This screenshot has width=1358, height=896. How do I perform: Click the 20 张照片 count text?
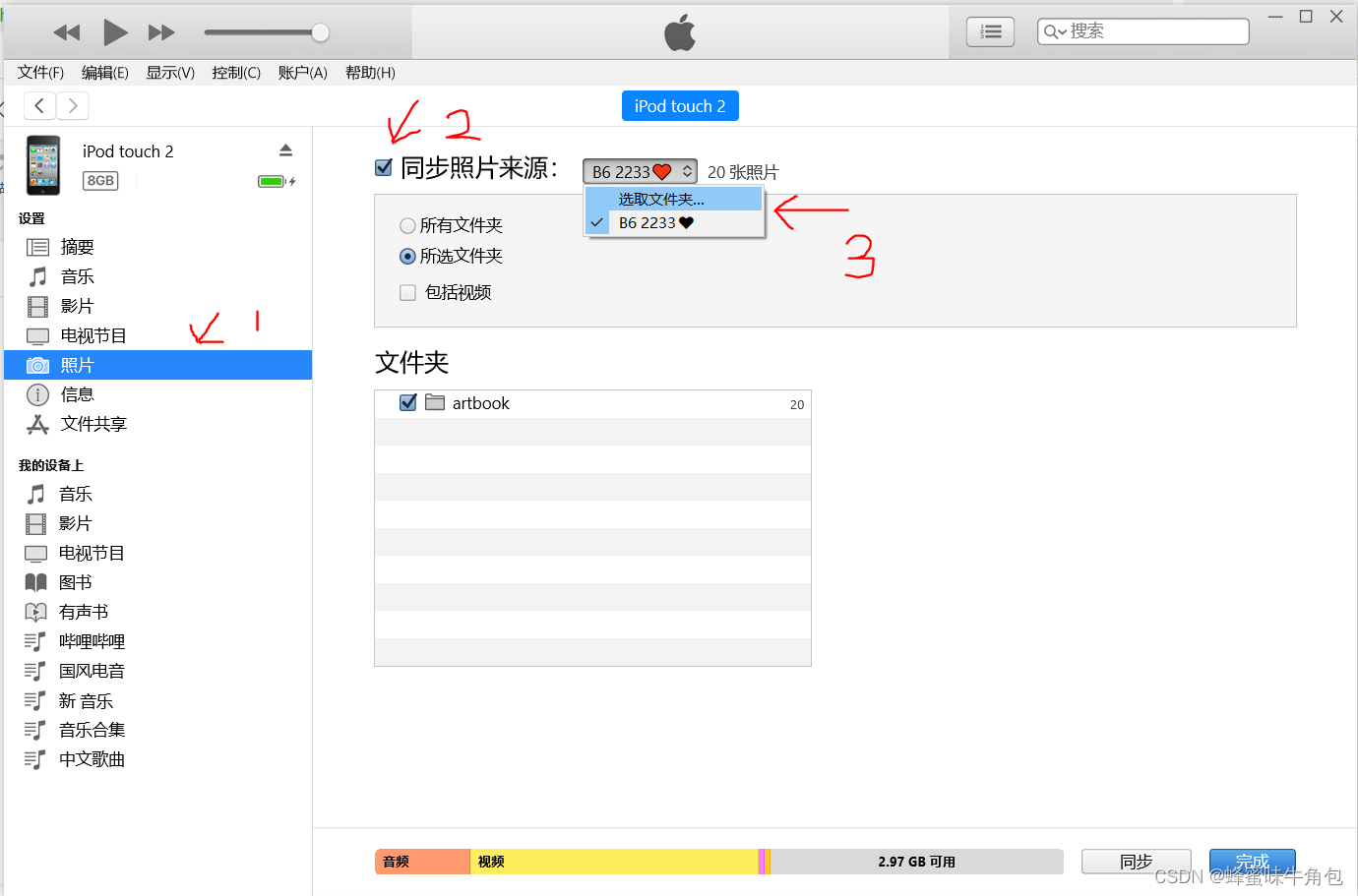coord(743,172)
